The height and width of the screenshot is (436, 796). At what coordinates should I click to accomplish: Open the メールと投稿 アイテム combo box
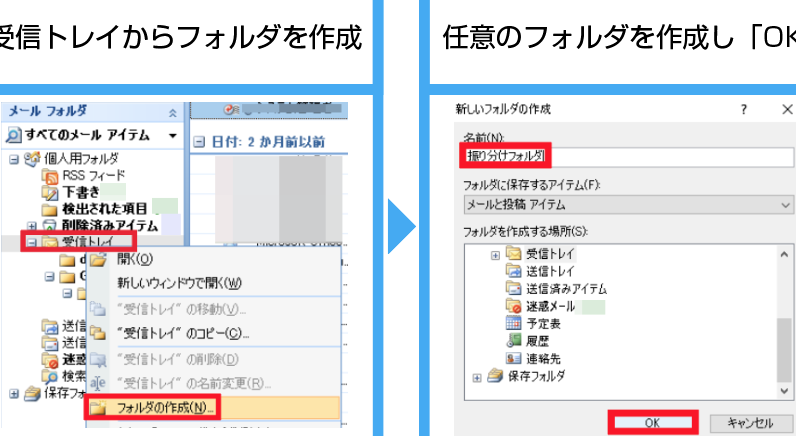[x=625, y=204]
